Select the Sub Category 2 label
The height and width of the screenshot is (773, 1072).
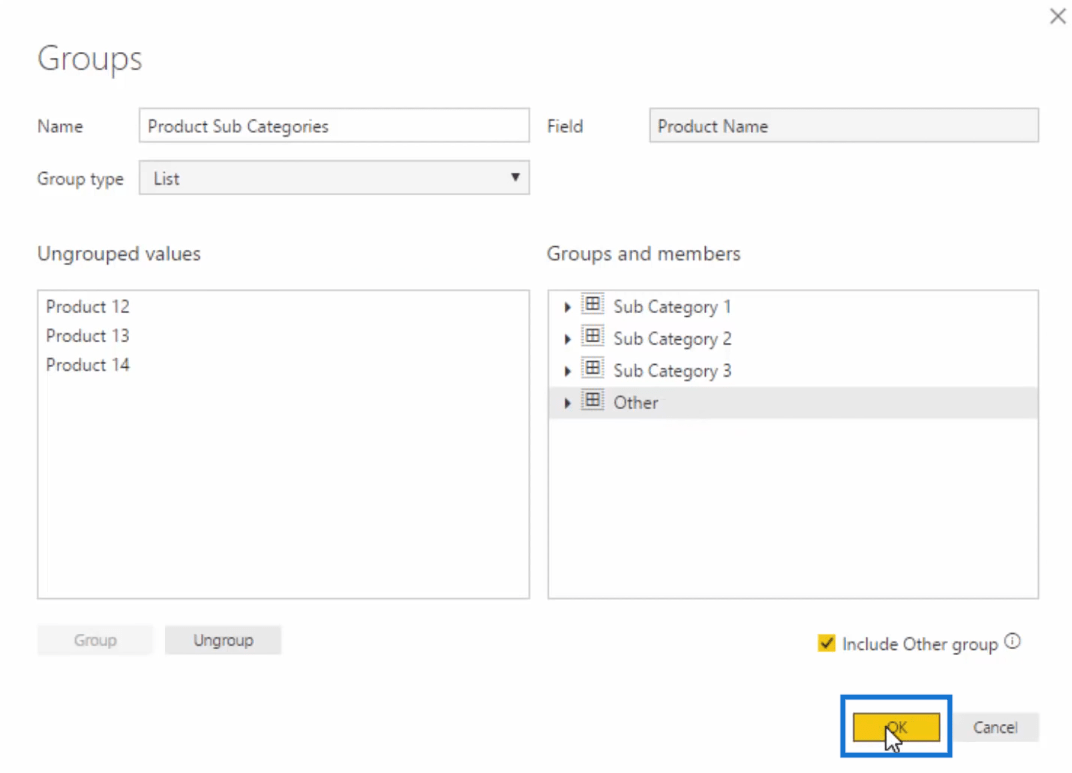click(672, 339)
